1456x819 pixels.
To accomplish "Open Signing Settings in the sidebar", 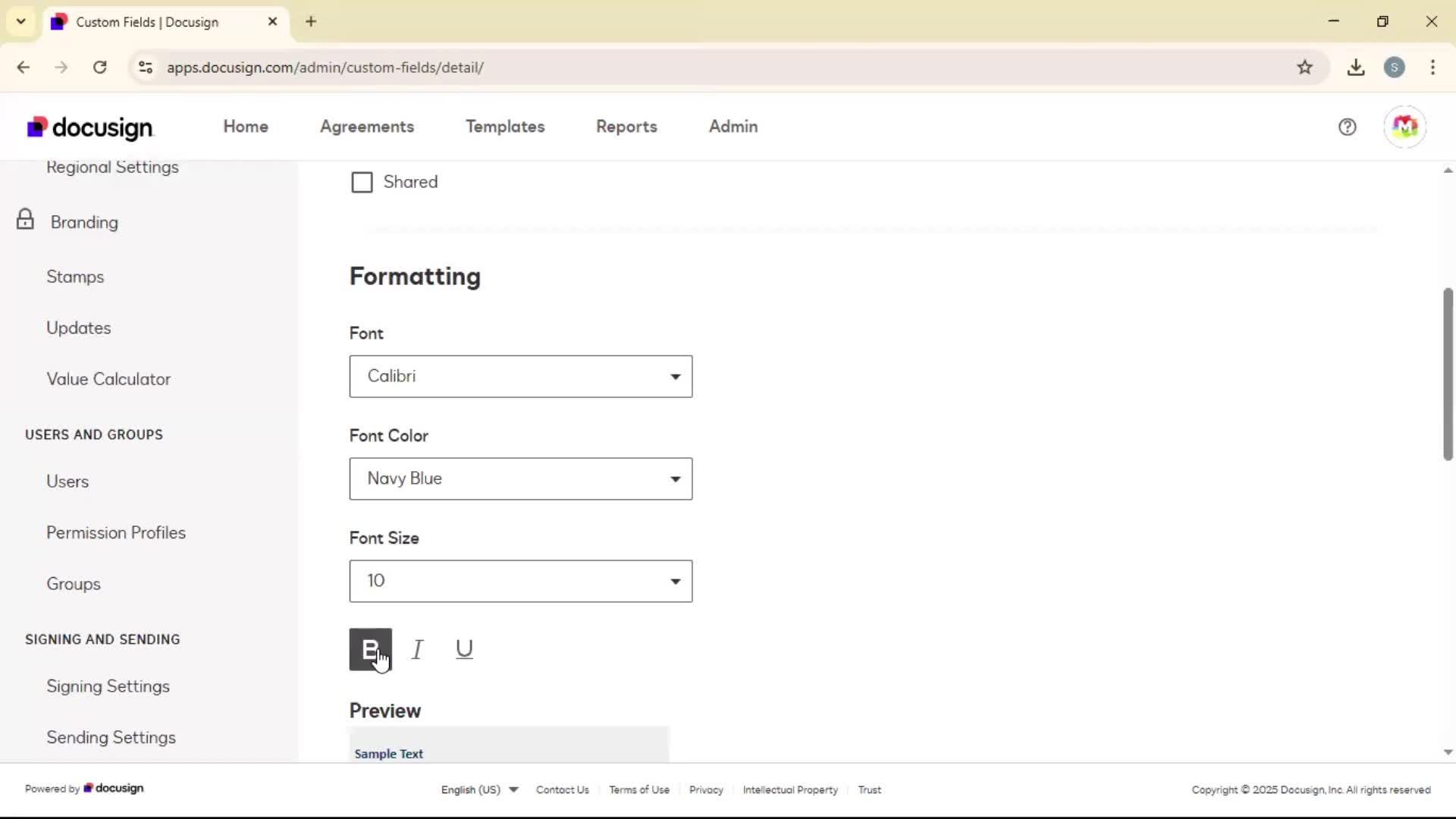I will pyautogui.click(x=108, y=686).
